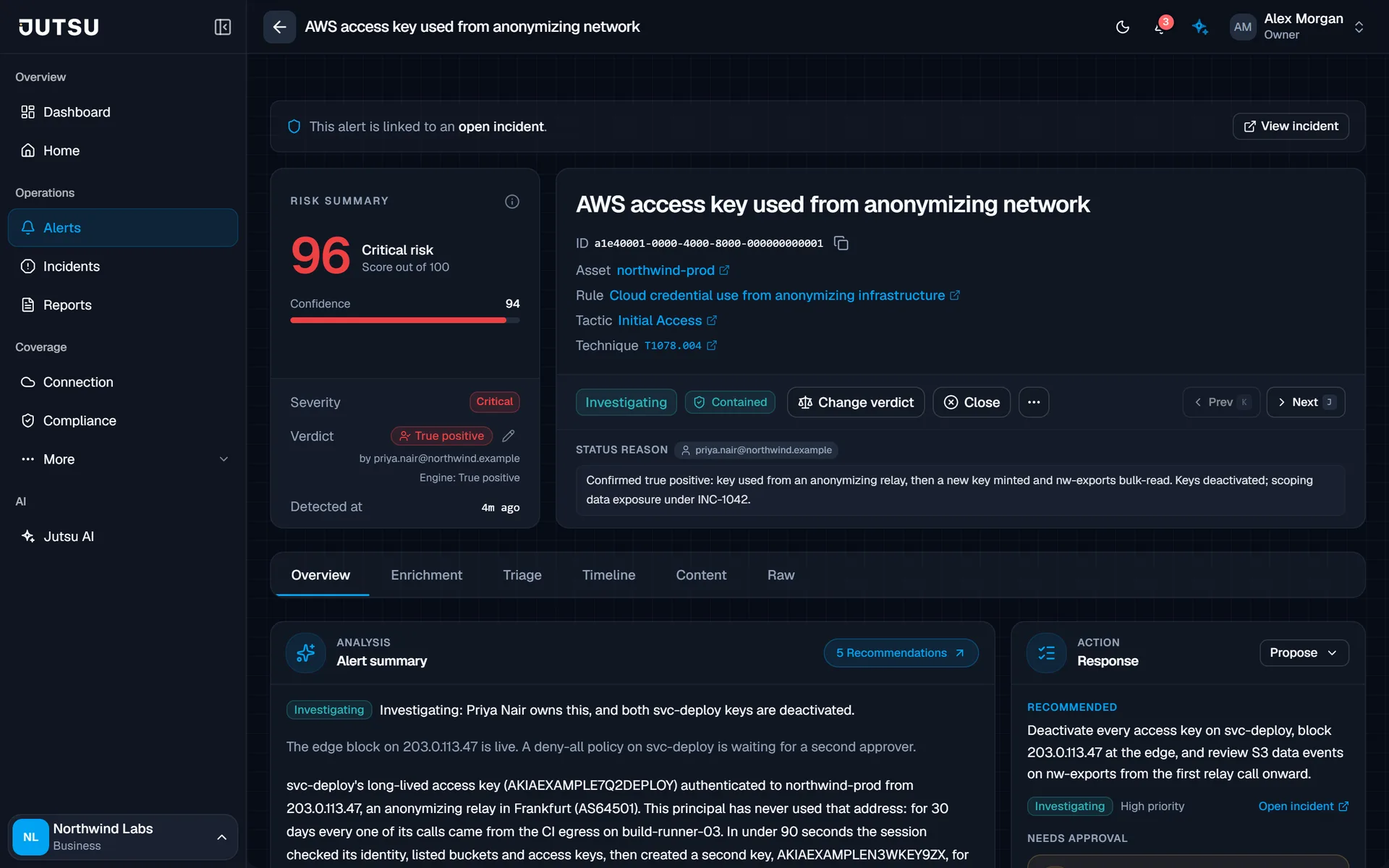Open Incidents in the sidebar
Viewport: 1389px width, 868px height.
point(123,266)
